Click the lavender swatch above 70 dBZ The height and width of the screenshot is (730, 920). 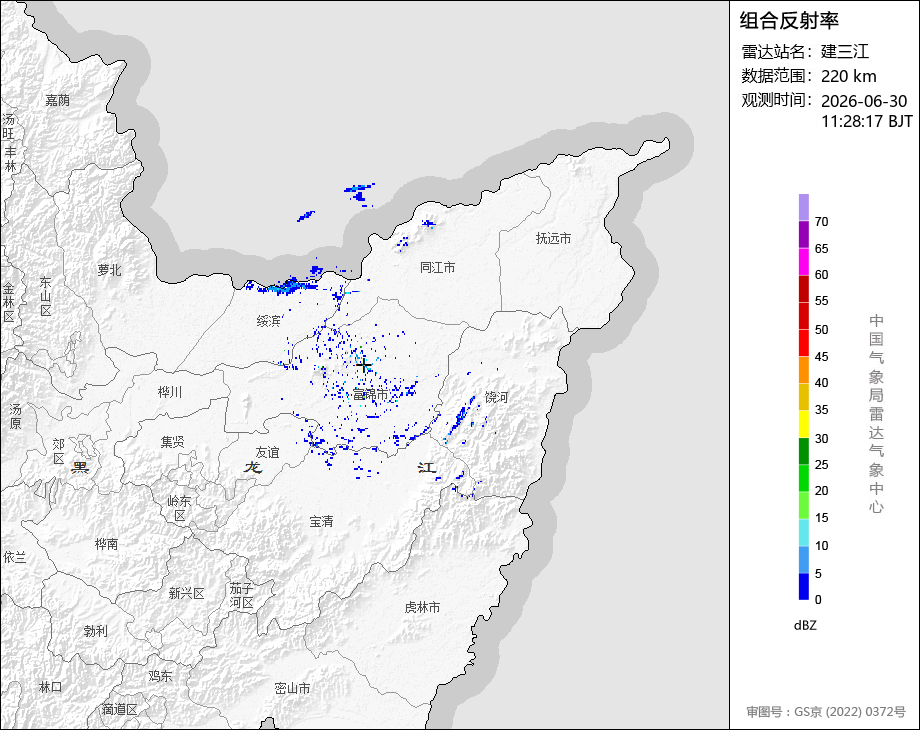[804, 207]
